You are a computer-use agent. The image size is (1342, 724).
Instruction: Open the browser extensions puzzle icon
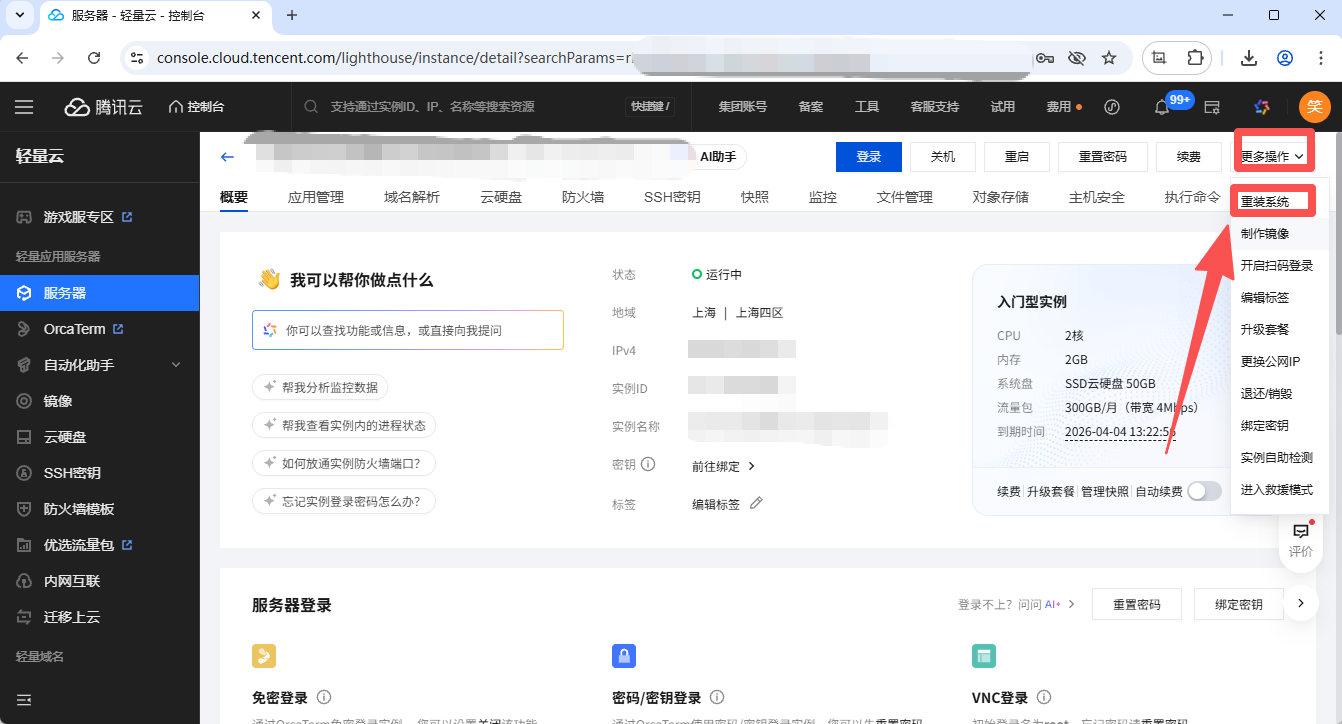(x=1195, y=58)
